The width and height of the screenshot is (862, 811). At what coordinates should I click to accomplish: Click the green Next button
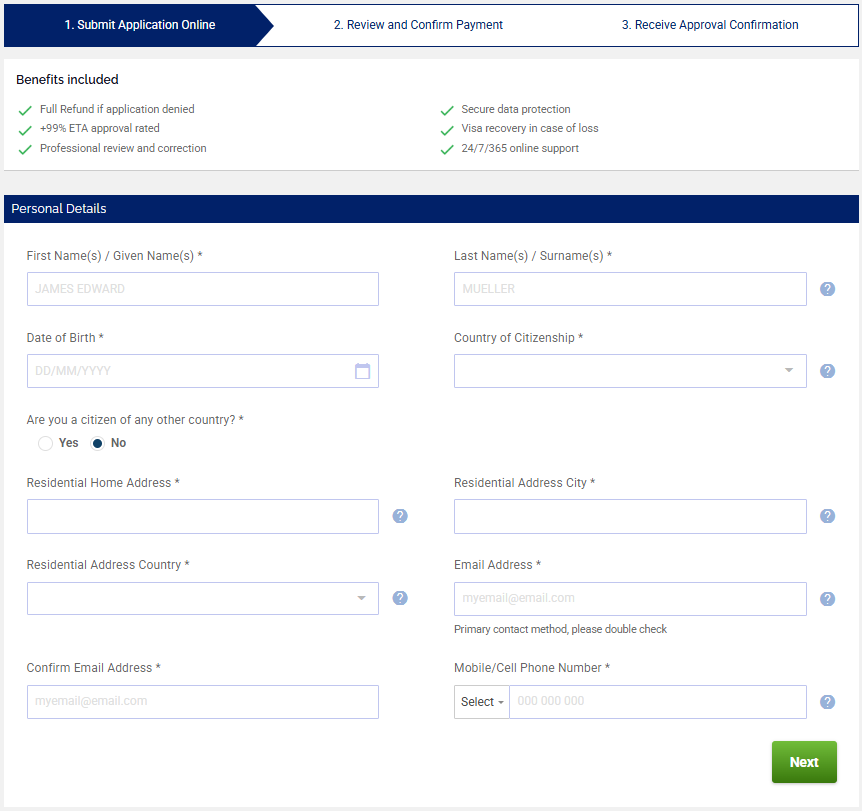pyautogui.click(x=804, y=762)
